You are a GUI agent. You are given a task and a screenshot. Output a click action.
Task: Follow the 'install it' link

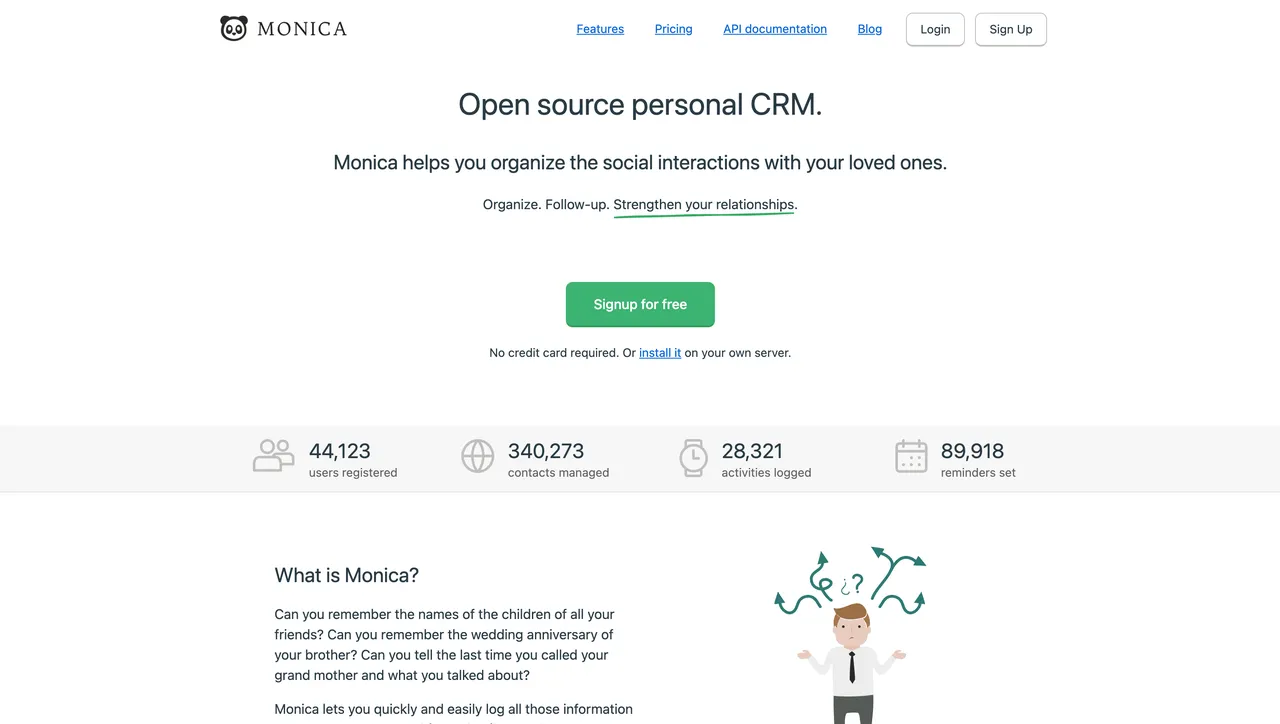point(660,353)
